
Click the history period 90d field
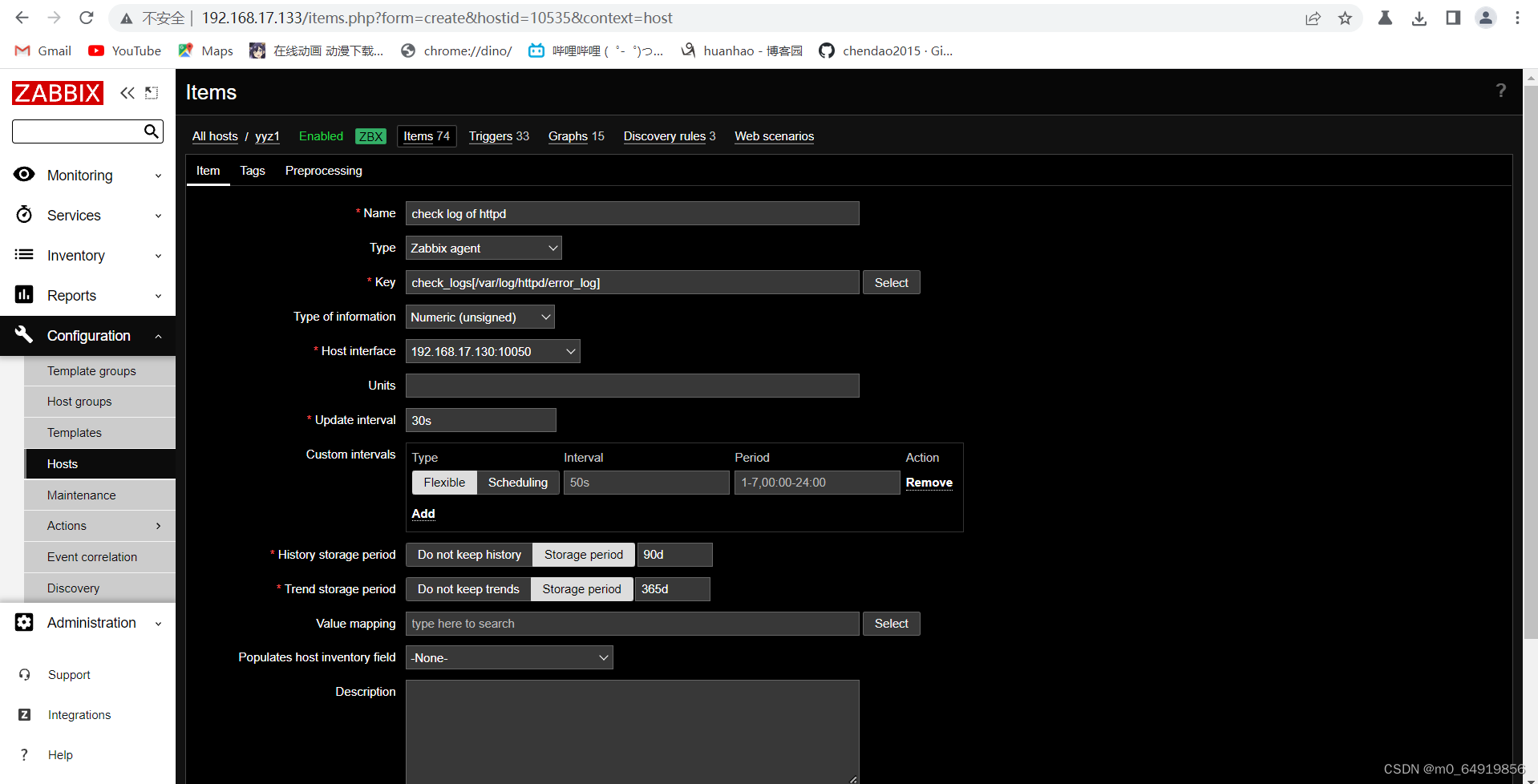pyautogui.click(x=674, y=555)
